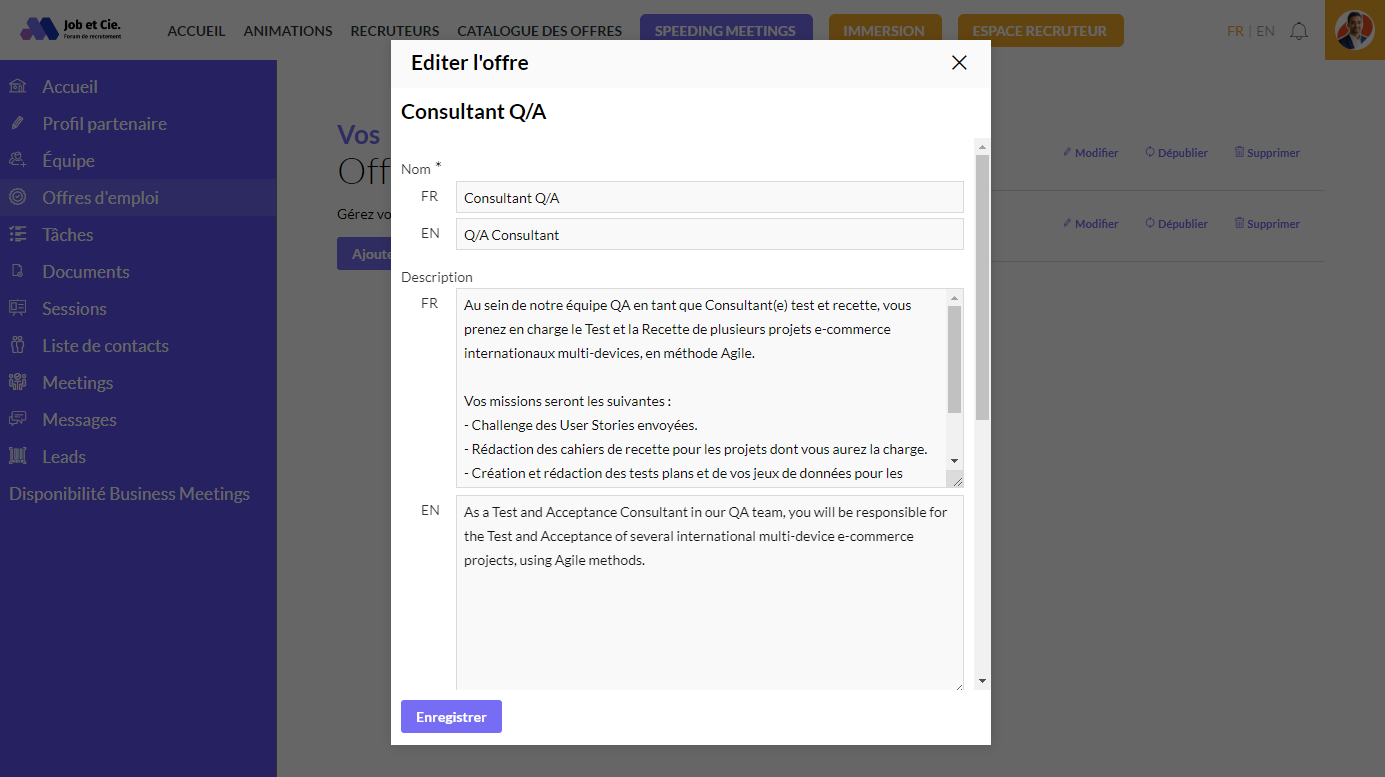This screenshot has height=777, width=1385.
Task: Click the Job et Cie. logo
Action: (x=71, y=29)
